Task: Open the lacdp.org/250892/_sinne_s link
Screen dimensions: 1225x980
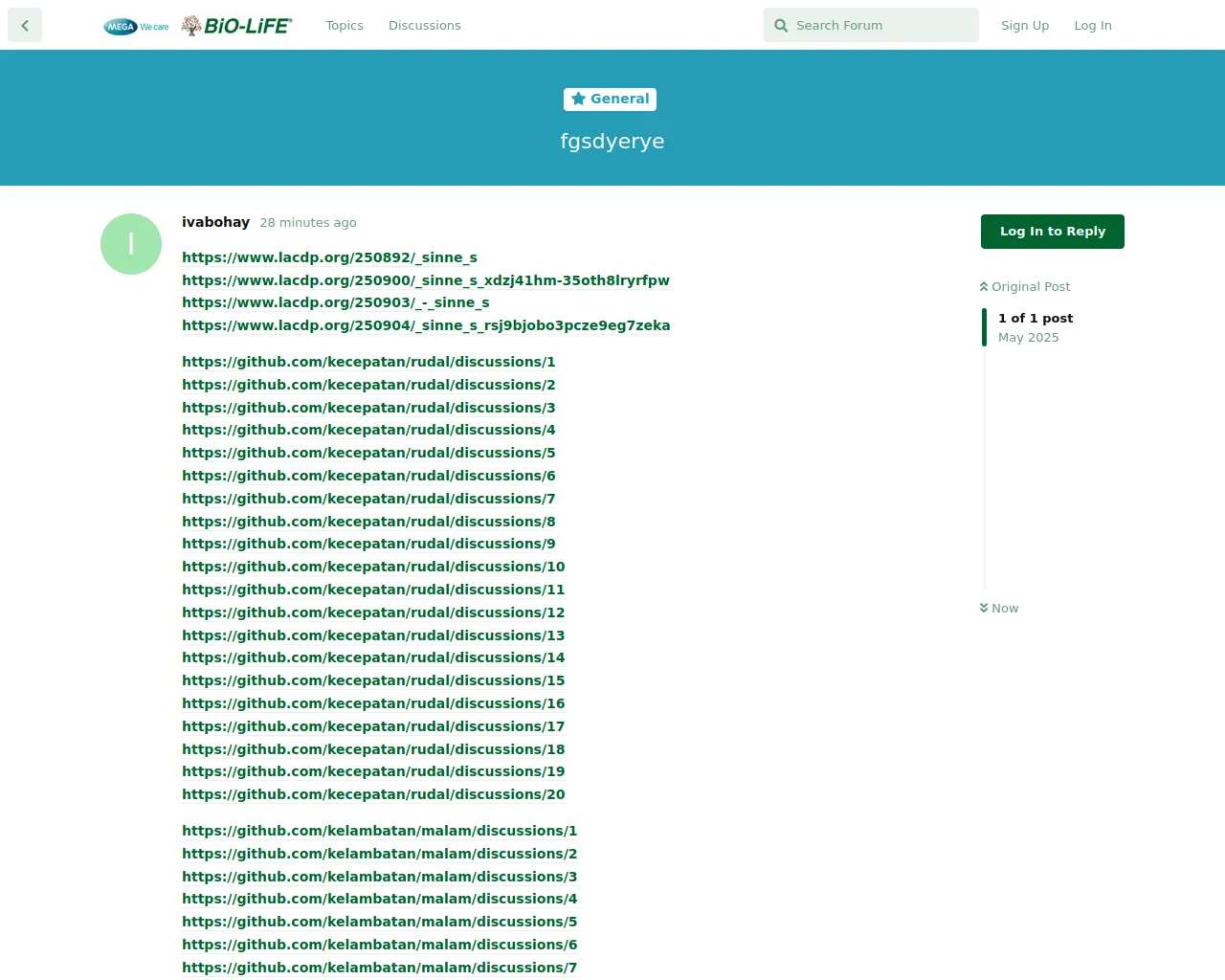Action: click(329, 257)
